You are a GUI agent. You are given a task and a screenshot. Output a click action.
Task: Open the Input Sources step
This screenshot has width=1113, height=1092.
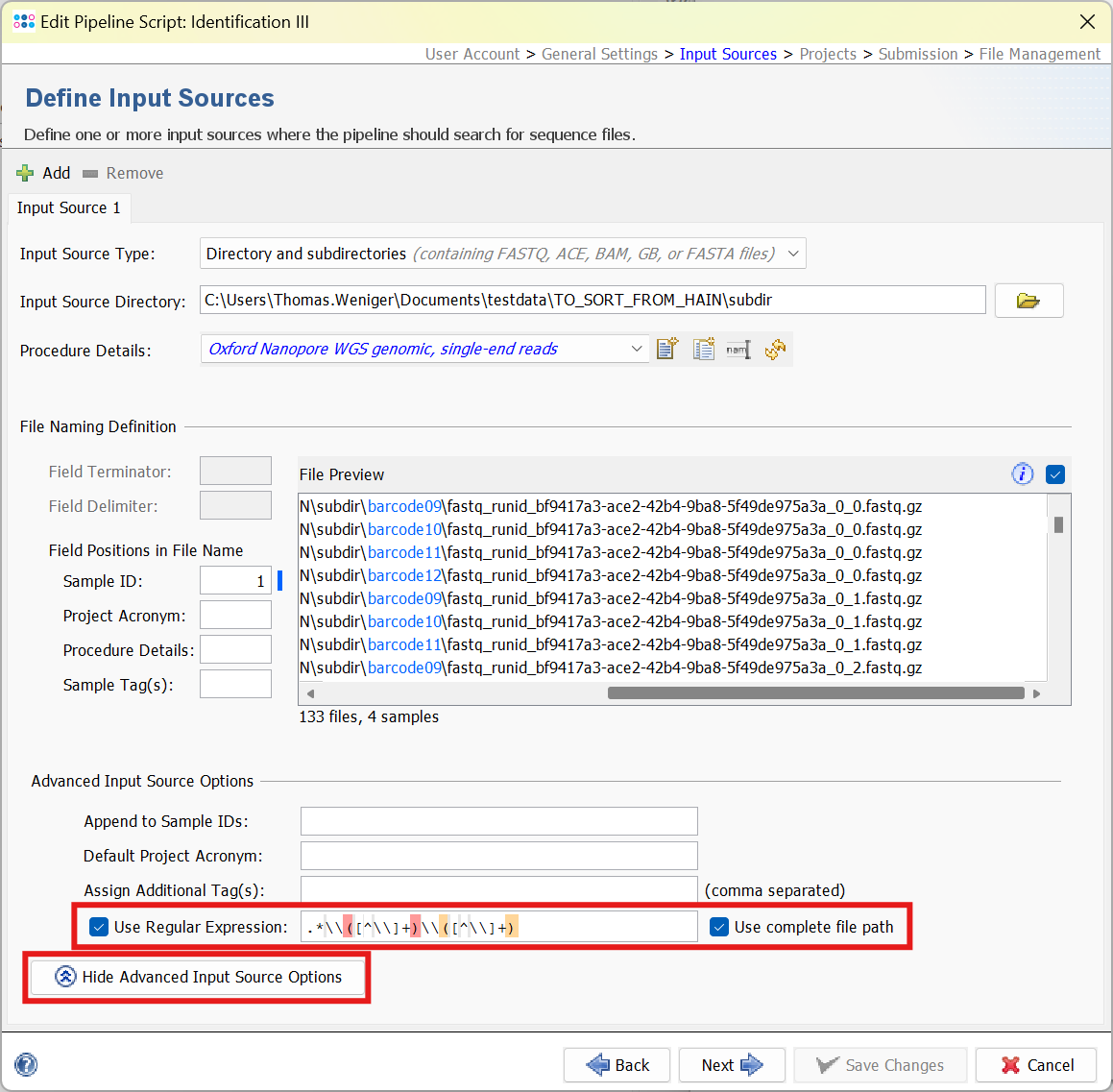tap(728, 54)
